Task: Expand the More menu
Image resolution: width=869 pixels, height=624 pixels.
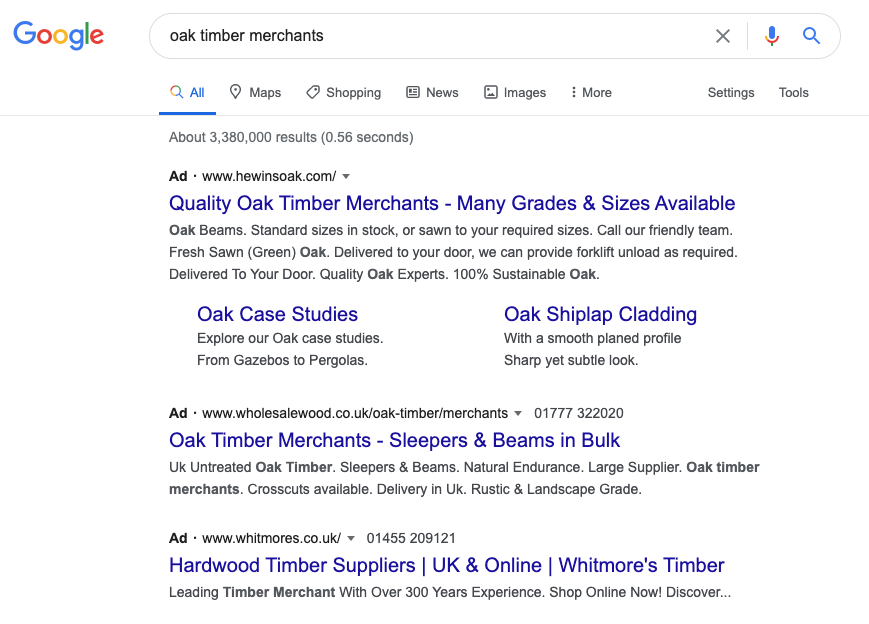Action: coord(591,93)
